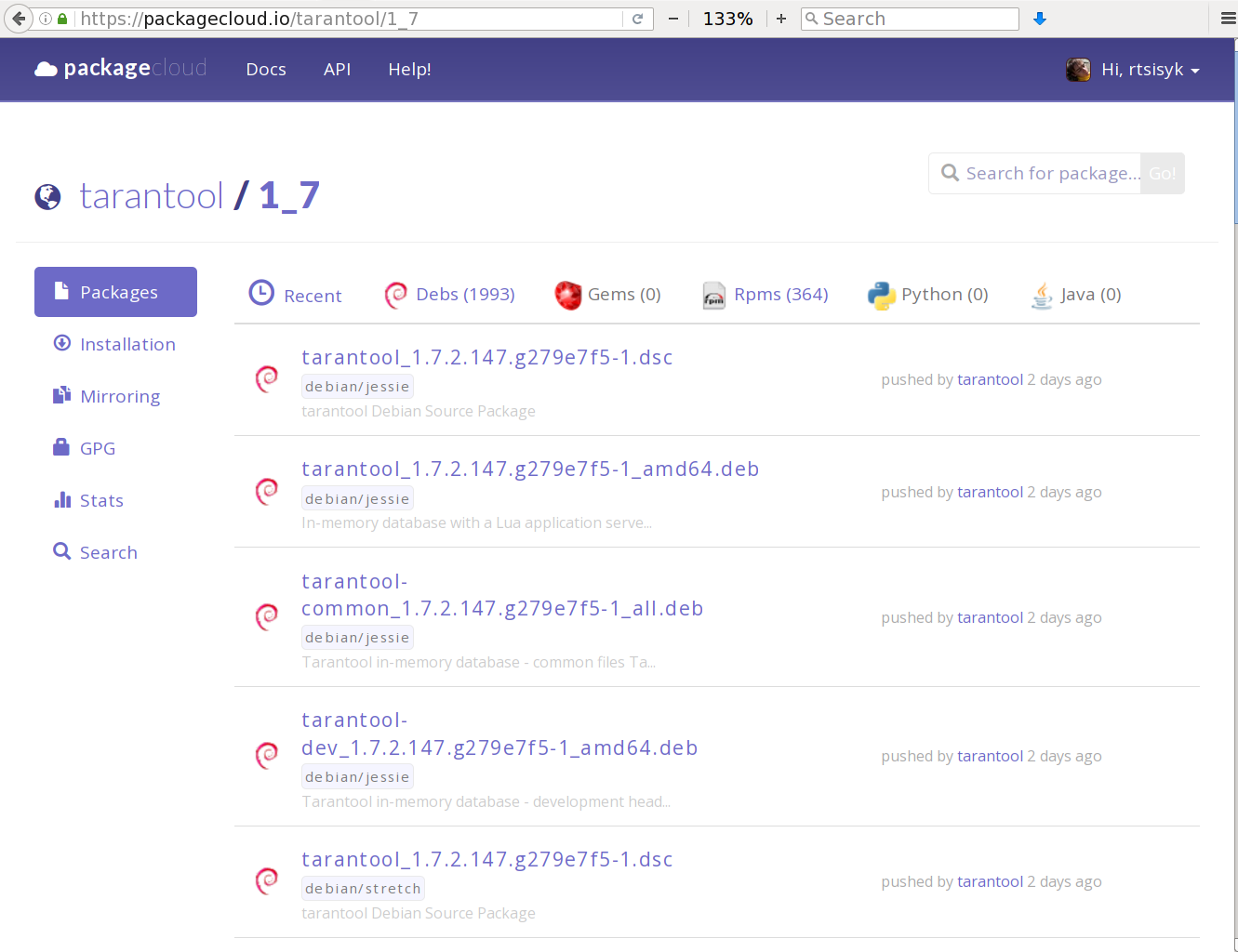Viewport: 1238px width, 952px height.
Task: Click the browser back arrow button
Action: [18, 19]
